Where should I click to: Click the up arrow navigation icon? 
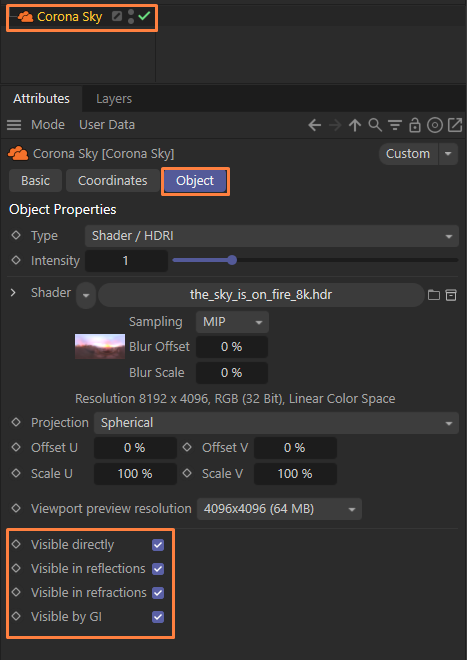point(355,125)
